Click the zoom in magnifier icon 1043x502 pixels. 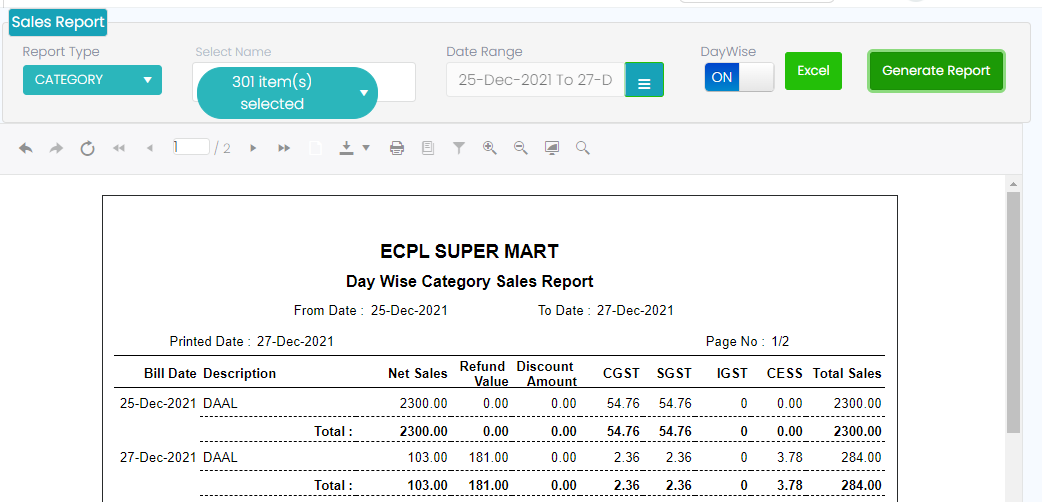(489, 148)
